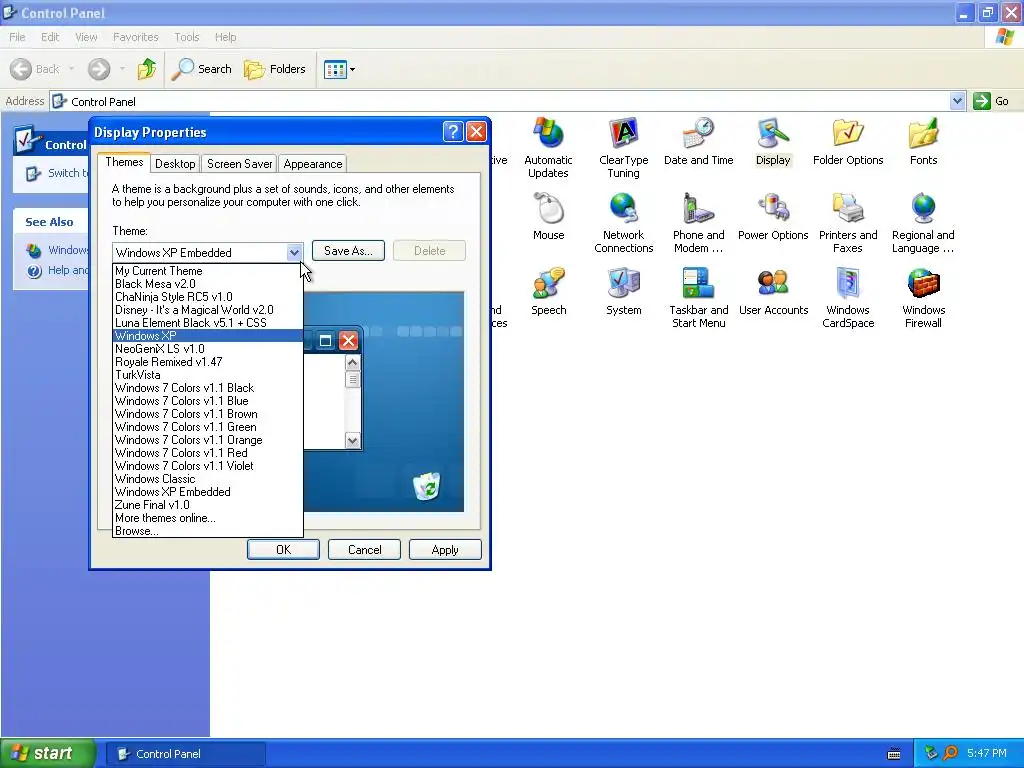Select NeoGeniX LS v1.0 theme
Image resolution: width=1024 pixels, height=768 pixels.
coord(208,349)
